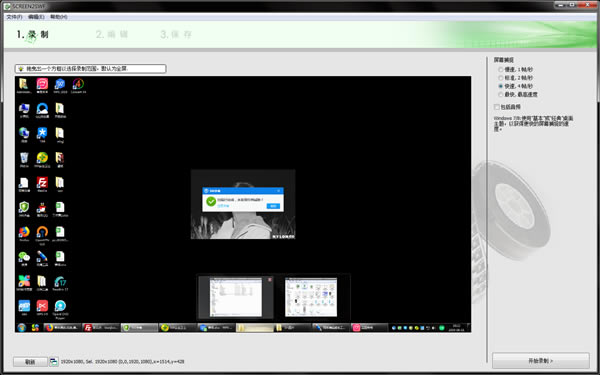The image size is (600, 375).
Task: Open the 帮助(H) menu
Action: pos(59,17)
